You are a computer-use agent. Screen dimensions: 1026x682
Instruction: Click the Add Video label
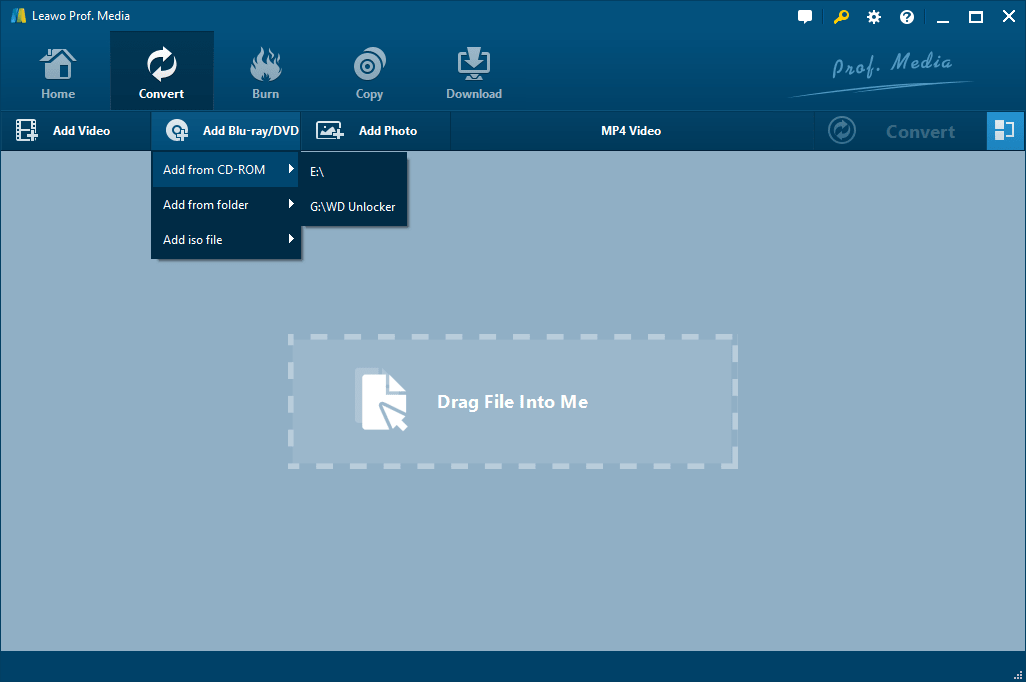pos(82,131)
